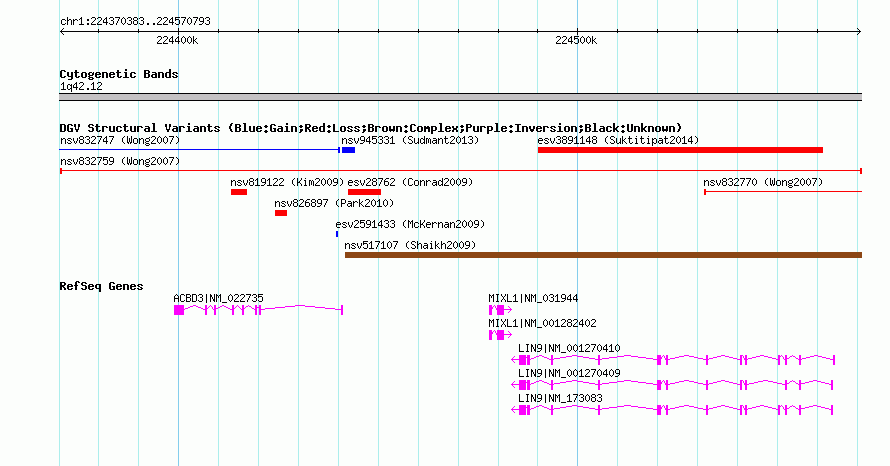Image resolution: width=890 pixels, height=466 pixels.
Task: Open the nsv826897 (Park2010) label
Action: [334, 203]
